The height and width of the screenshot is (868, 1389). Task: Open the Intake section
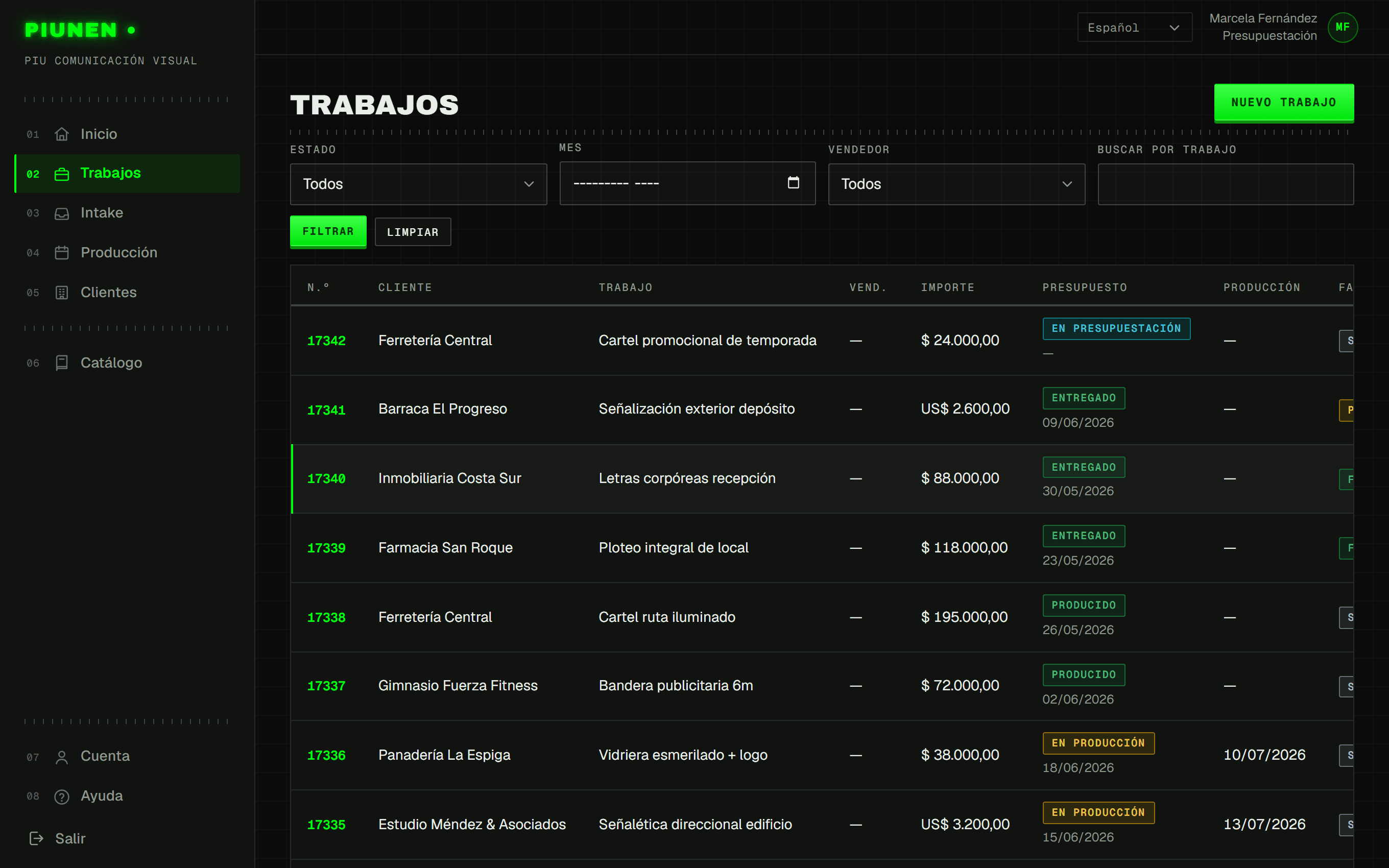coord(128,213)
